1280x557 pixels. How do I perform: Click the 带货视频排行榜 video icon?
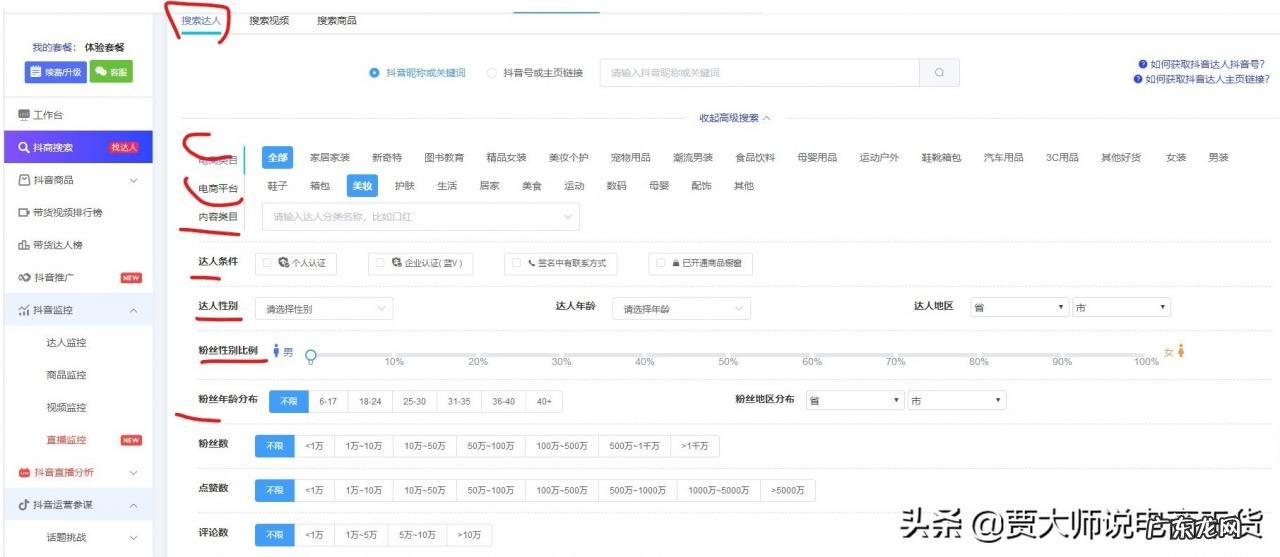tap(24, 212)
